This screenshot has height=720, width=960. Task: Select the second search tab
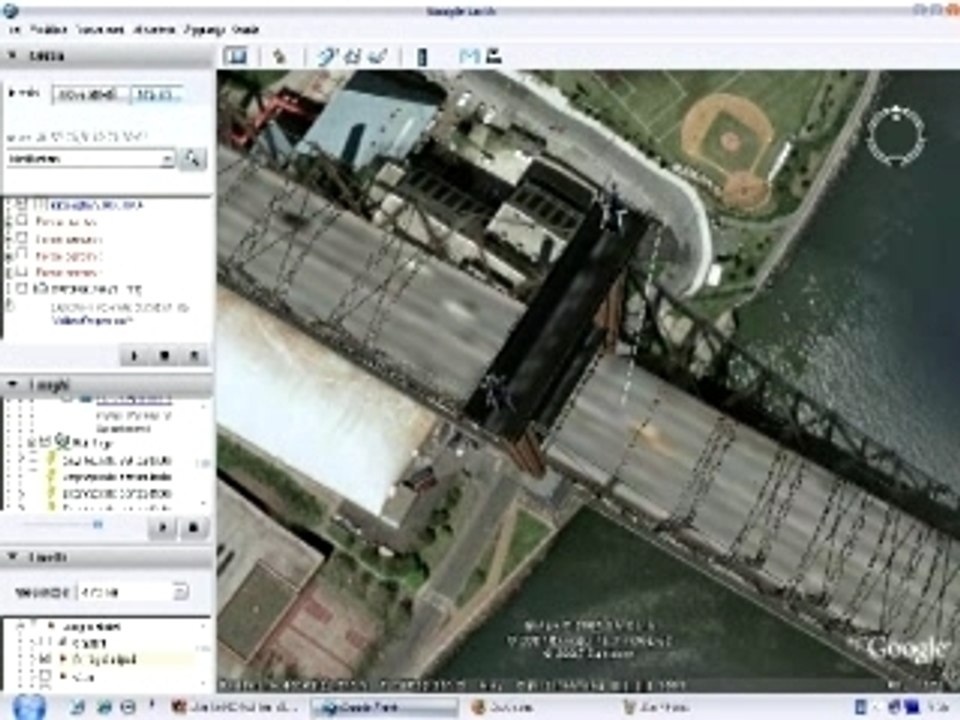[x=157, y=95]
